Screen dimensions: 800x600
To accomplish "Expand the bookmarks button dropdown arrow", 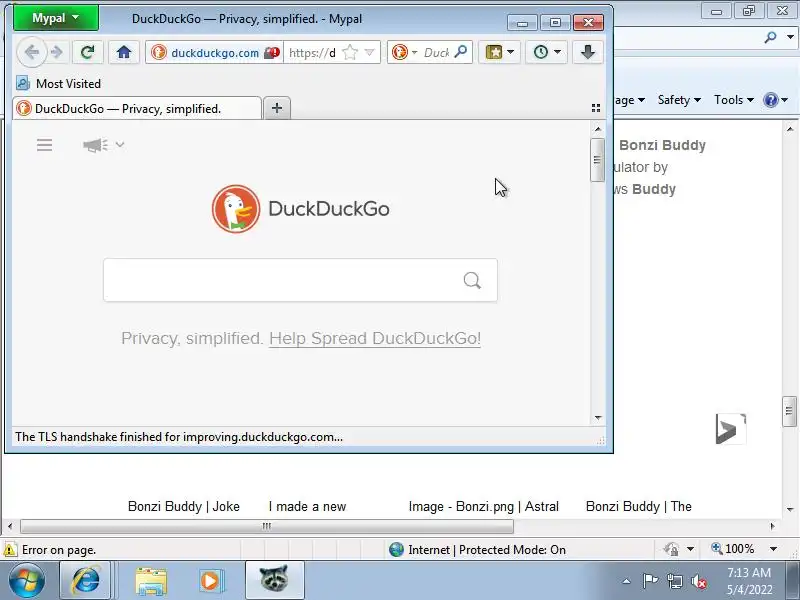I will [511, 52].
